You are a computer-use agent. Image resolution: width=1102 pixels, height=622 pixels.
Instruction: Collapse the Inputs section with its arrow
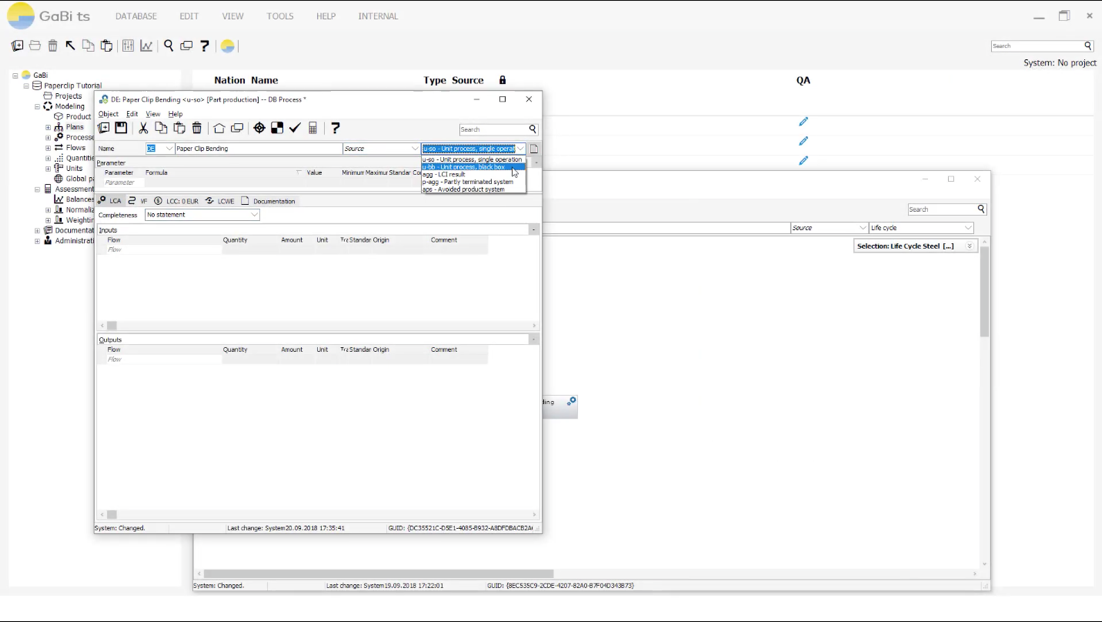[533, 230]
